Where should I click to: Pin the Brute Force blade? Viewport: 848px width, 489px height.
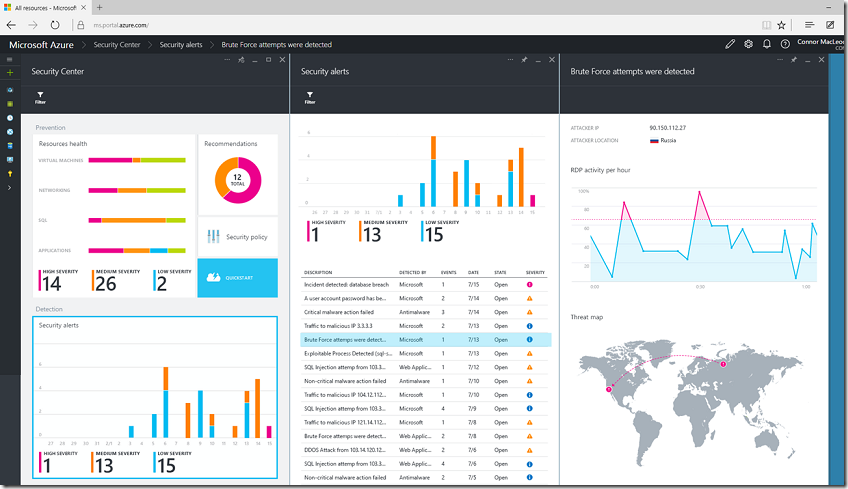[792, 61]
